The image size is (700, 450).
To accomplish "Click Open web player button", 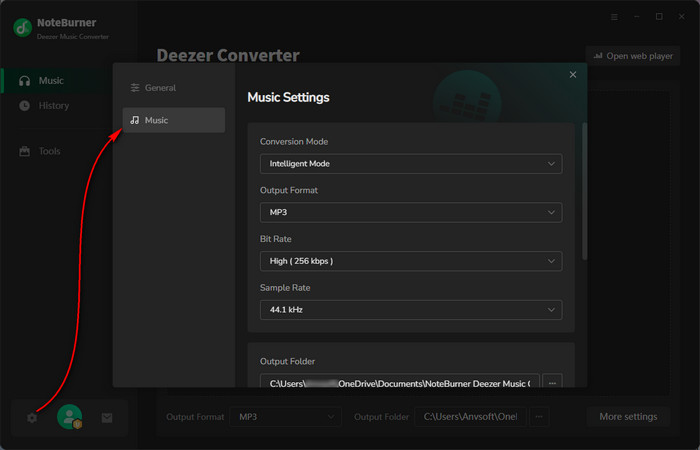I will pyautogui.click(x=633, y=56).
